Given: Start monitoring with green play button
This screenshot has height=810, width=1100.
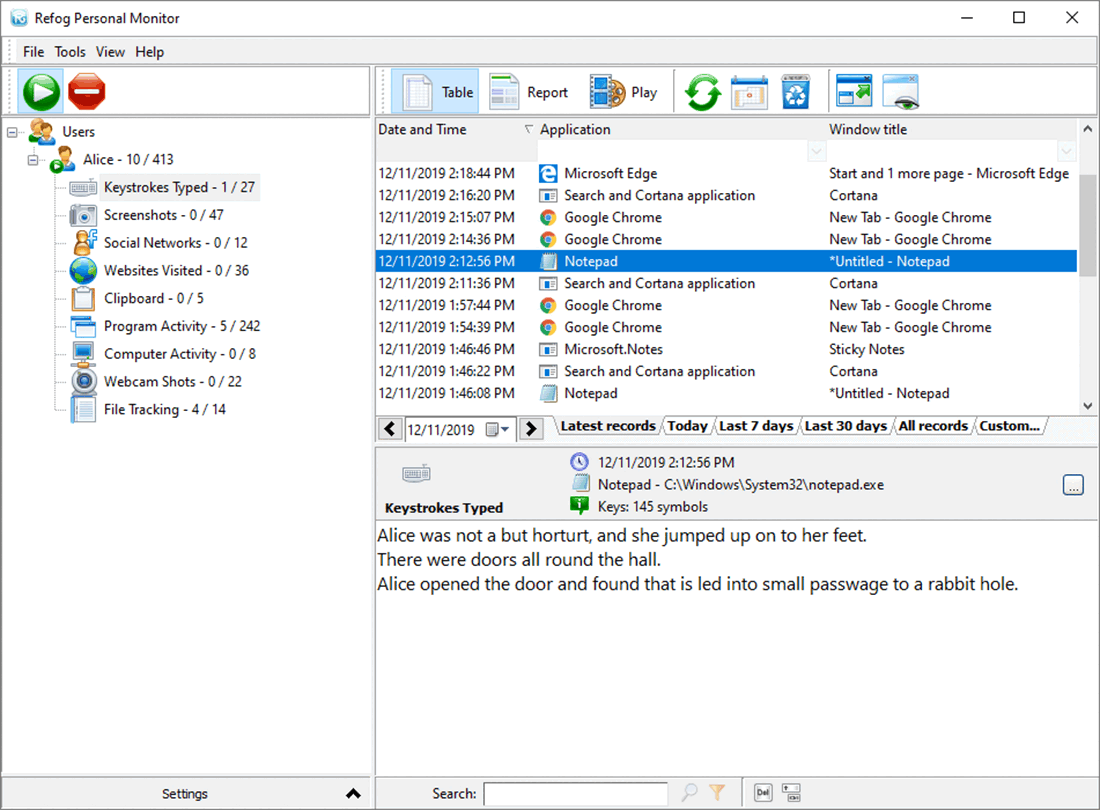Looking at the screenshot, I should pyautogui.click(x=41, y=92).
